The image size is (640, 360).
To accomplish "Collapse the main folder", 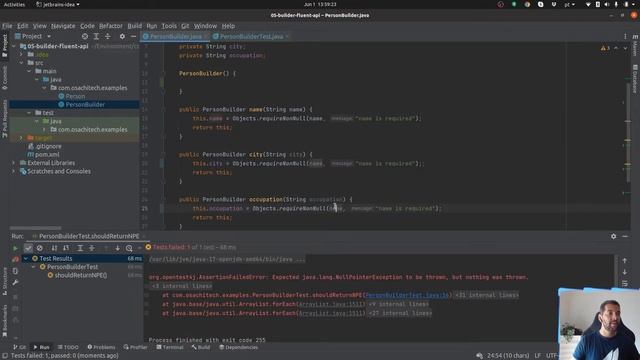I will (29, 71).
